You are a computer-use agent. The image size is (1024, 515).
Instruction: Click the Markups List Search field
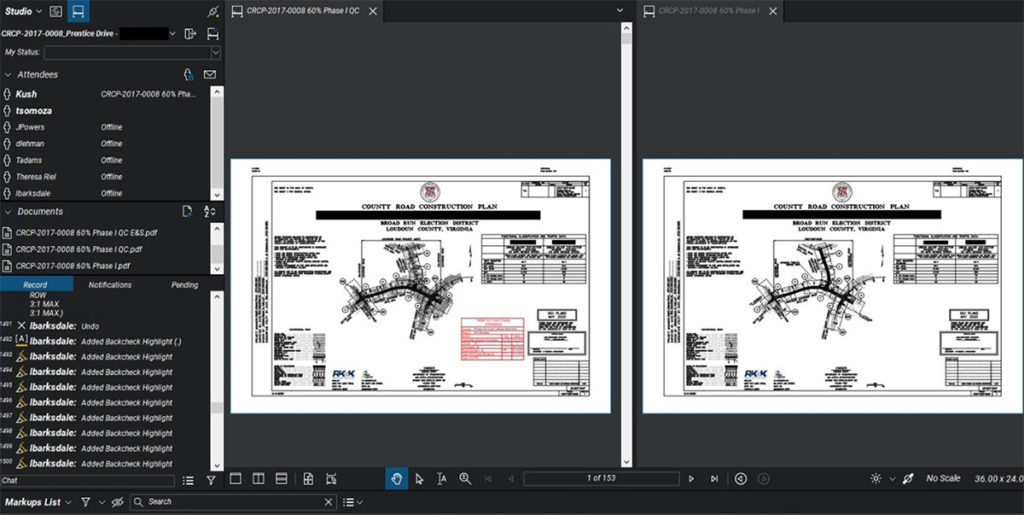(233, 502)
